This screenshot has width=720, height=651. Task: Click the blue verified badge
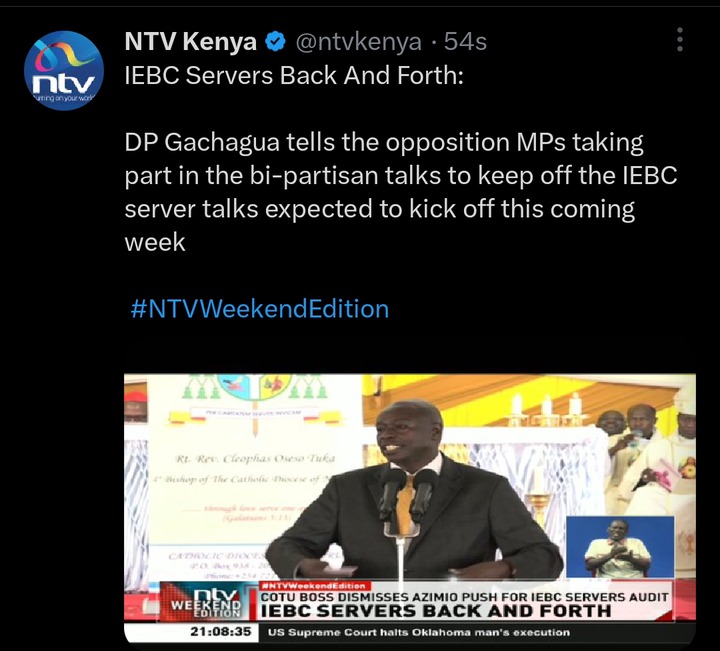(276, 42)
